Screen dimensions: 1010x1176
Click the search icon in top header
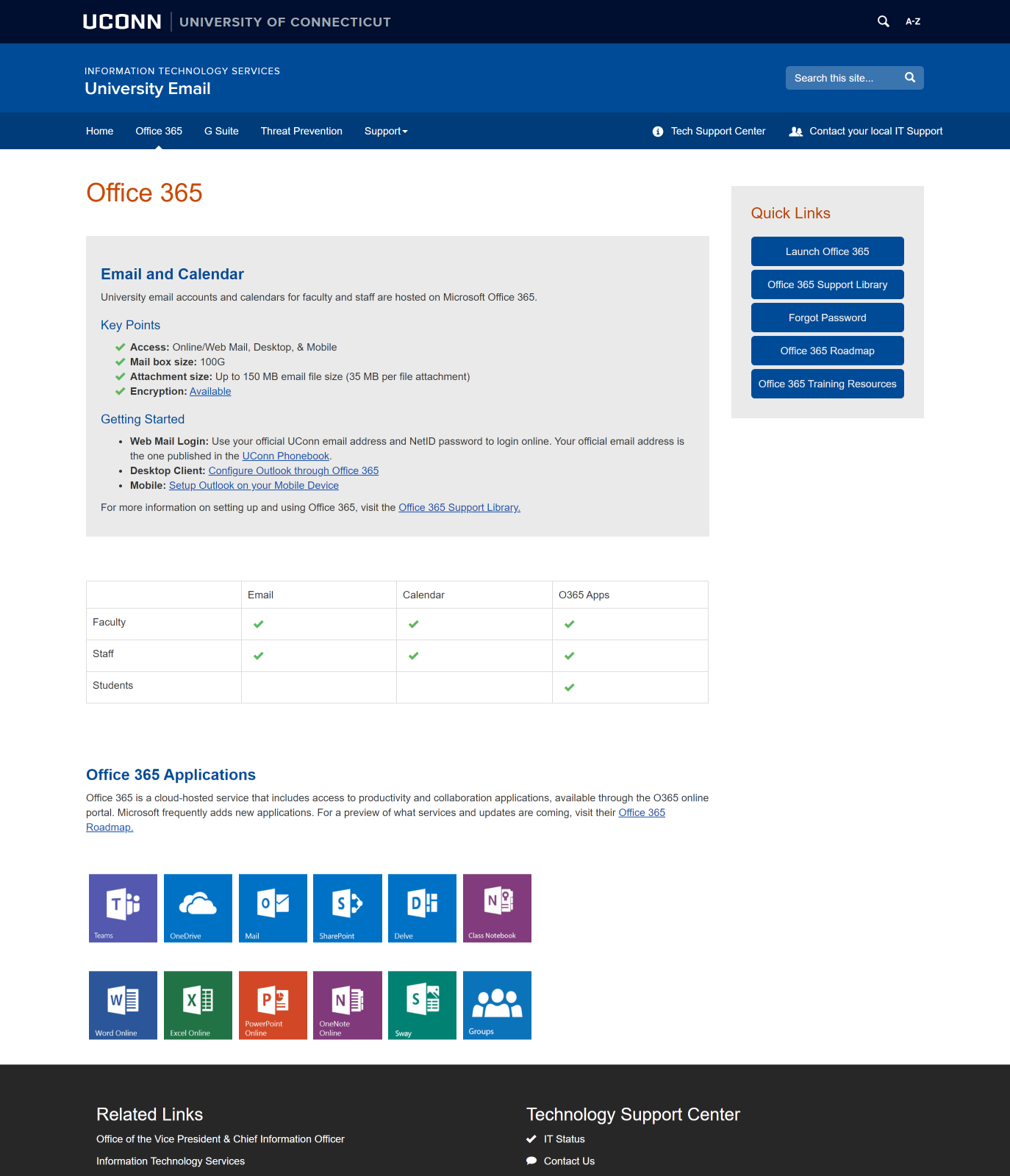coord(883,21)
